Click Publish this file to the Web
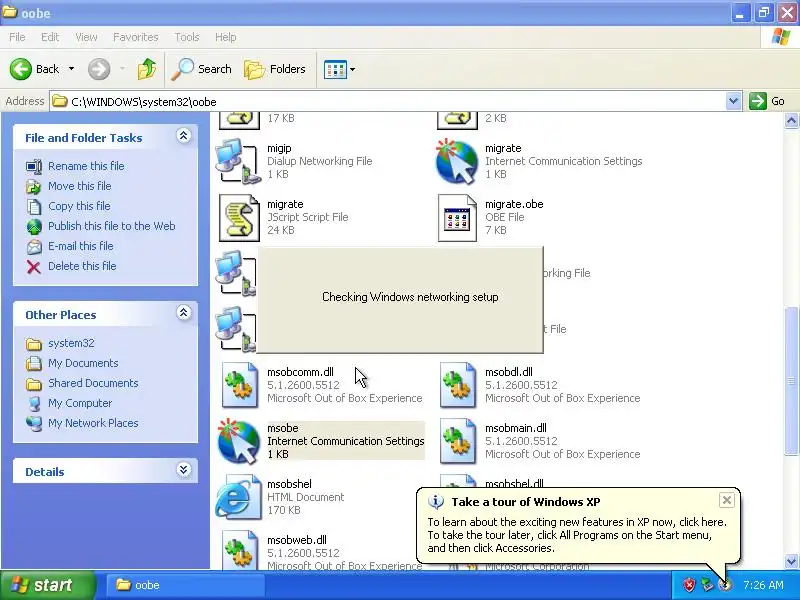The image size is (800, 600). (x=112, y=226)
